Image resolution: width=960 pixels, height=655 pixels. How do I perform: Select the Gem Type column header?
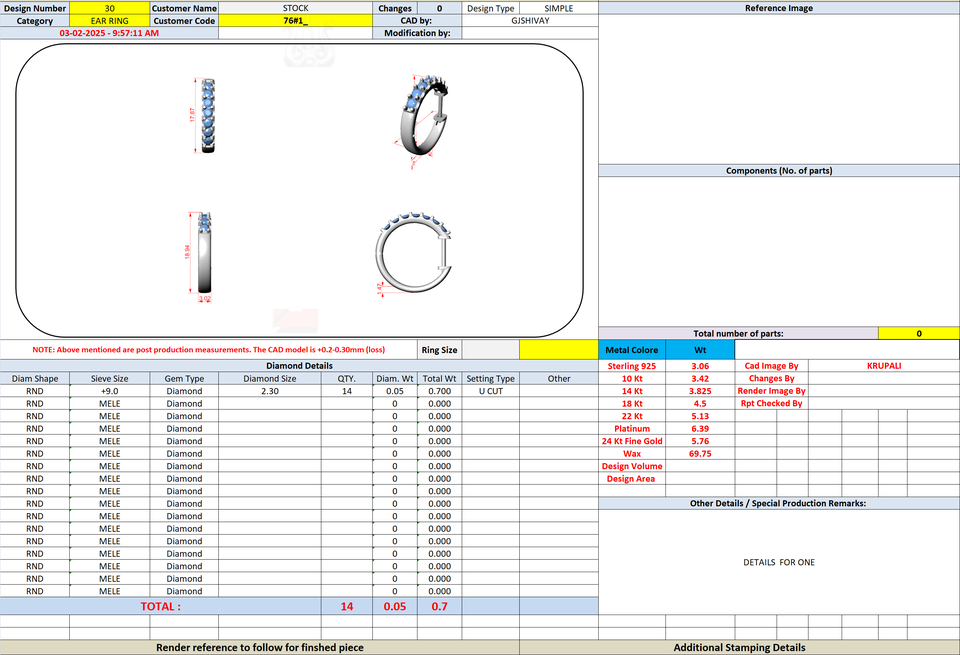pos(184,378)
